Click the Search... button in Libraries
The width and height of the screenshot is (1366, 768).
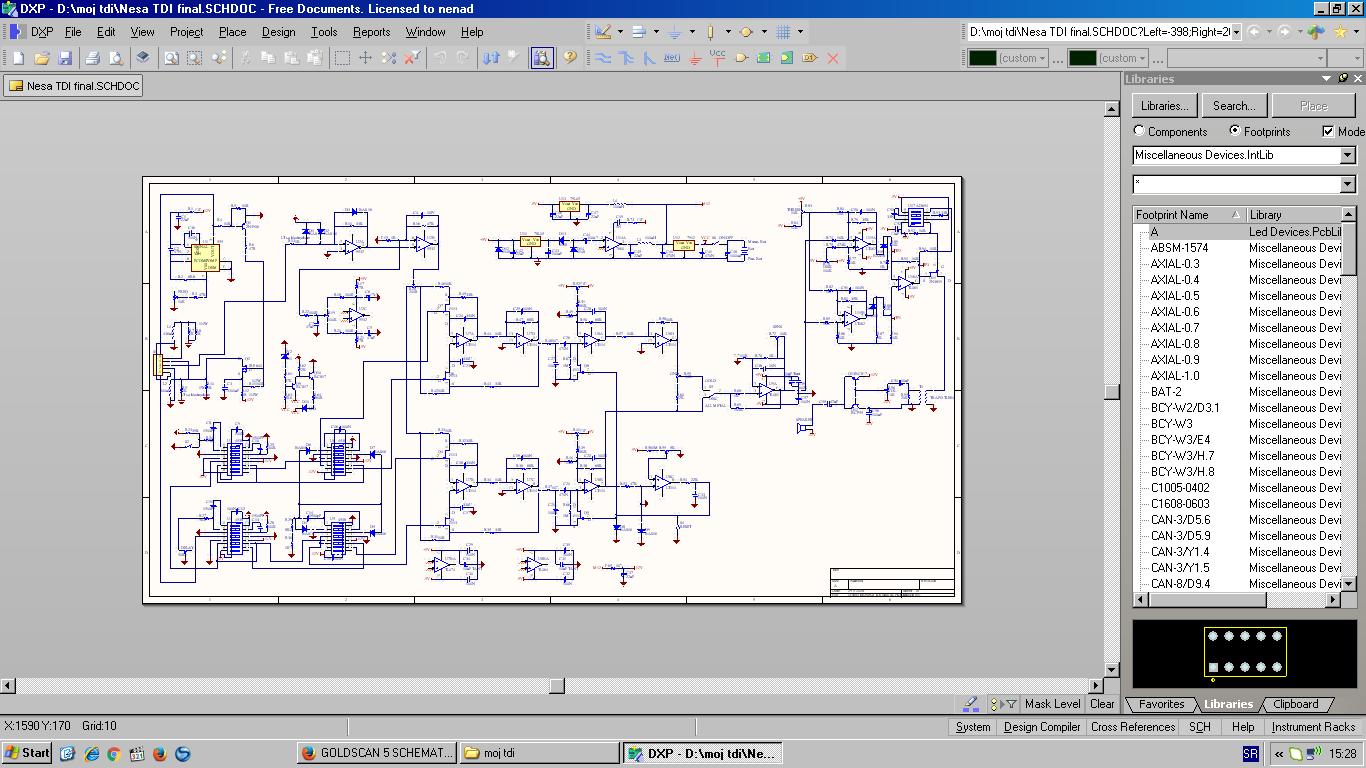1233,106
